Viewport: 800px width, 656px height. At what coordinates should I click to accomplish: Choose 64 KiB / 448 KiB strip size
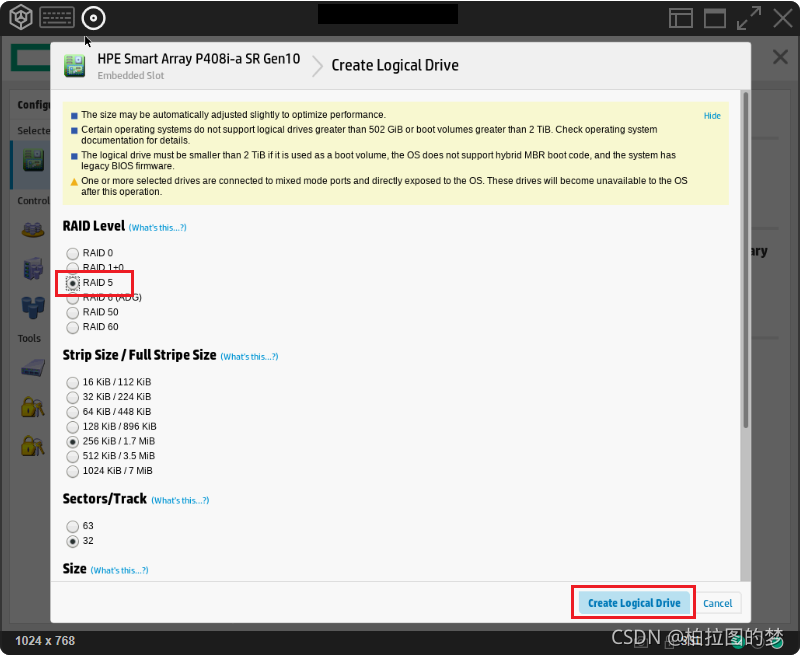click(x=73, y=412)
